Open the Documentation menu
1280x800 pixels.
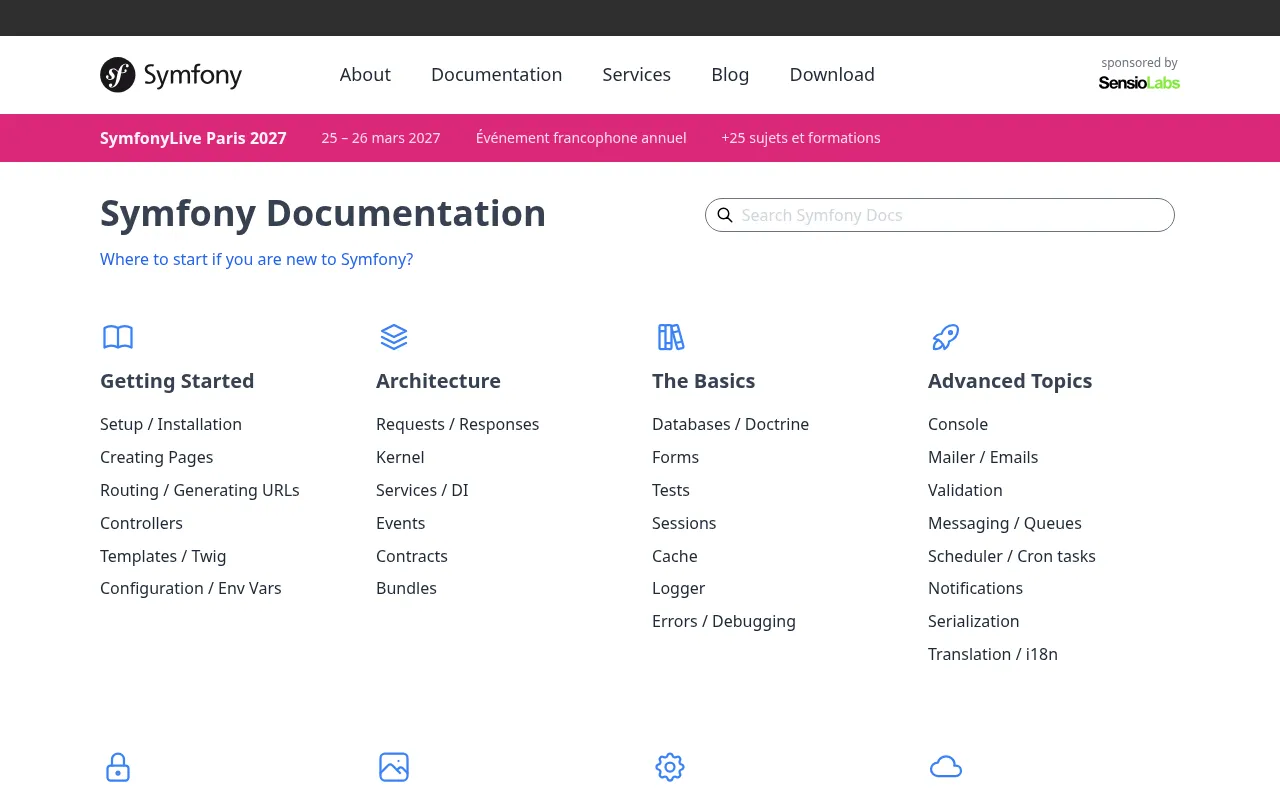click(x=496, y=75)
